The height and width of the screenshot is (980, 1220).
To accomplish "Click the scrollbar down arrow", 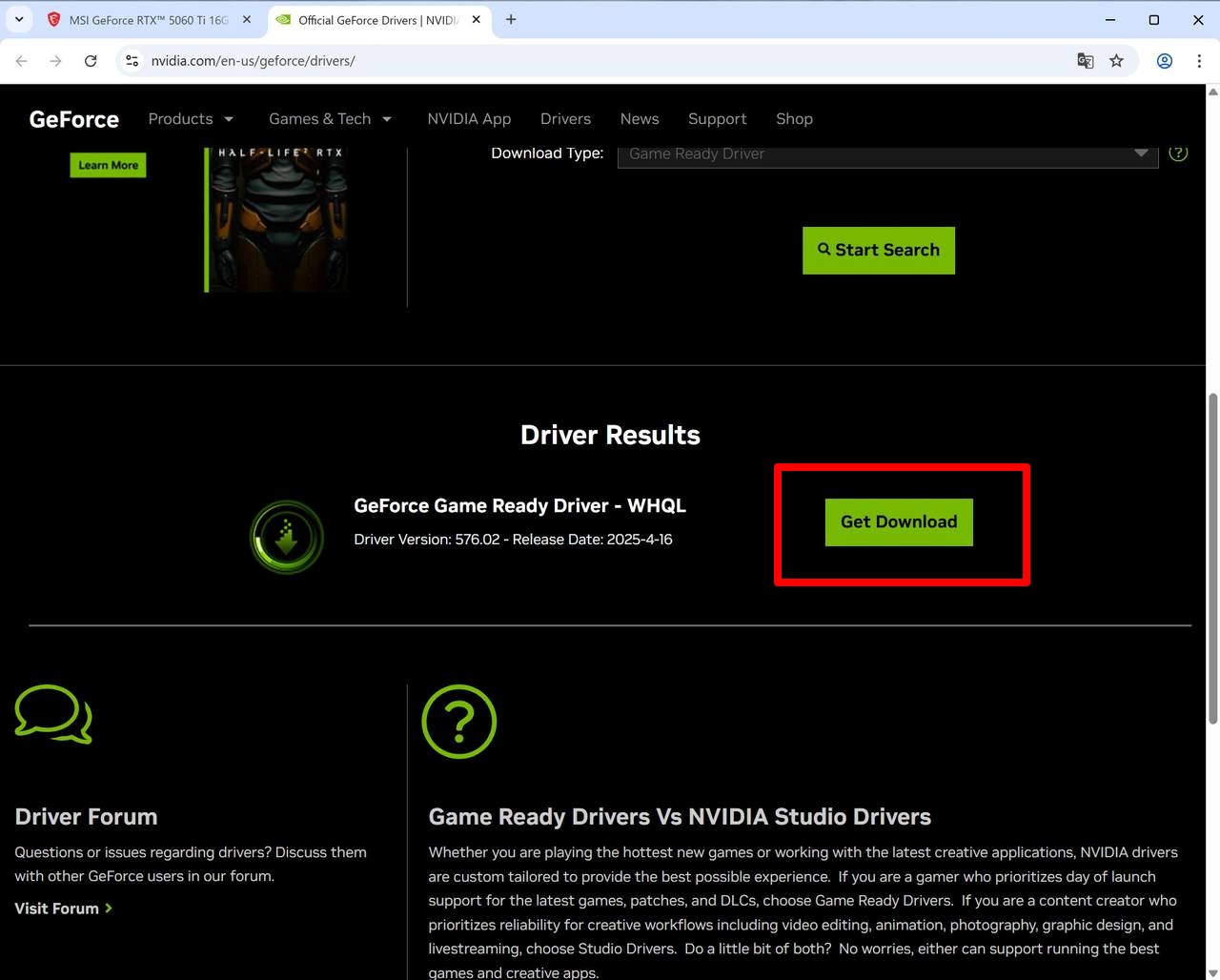I will click(x=1213, y=972).
